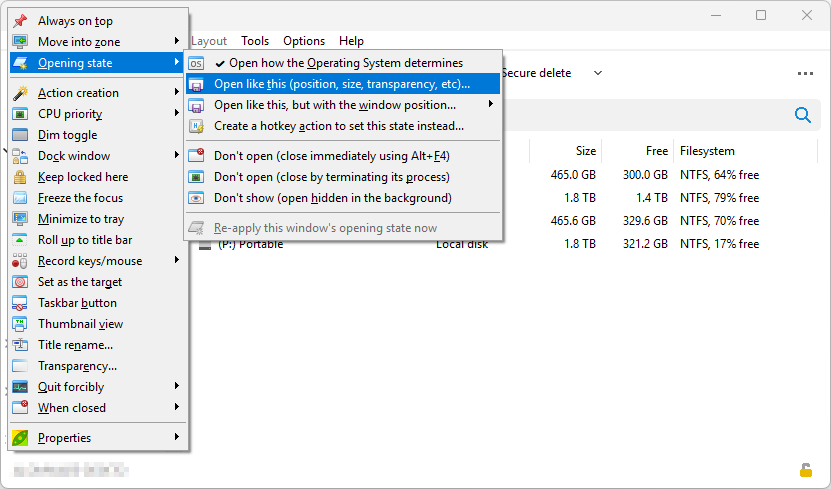The image size is (831, 489).
Task: Click the Roll up to title bar icon
Action: coord(20,240)
